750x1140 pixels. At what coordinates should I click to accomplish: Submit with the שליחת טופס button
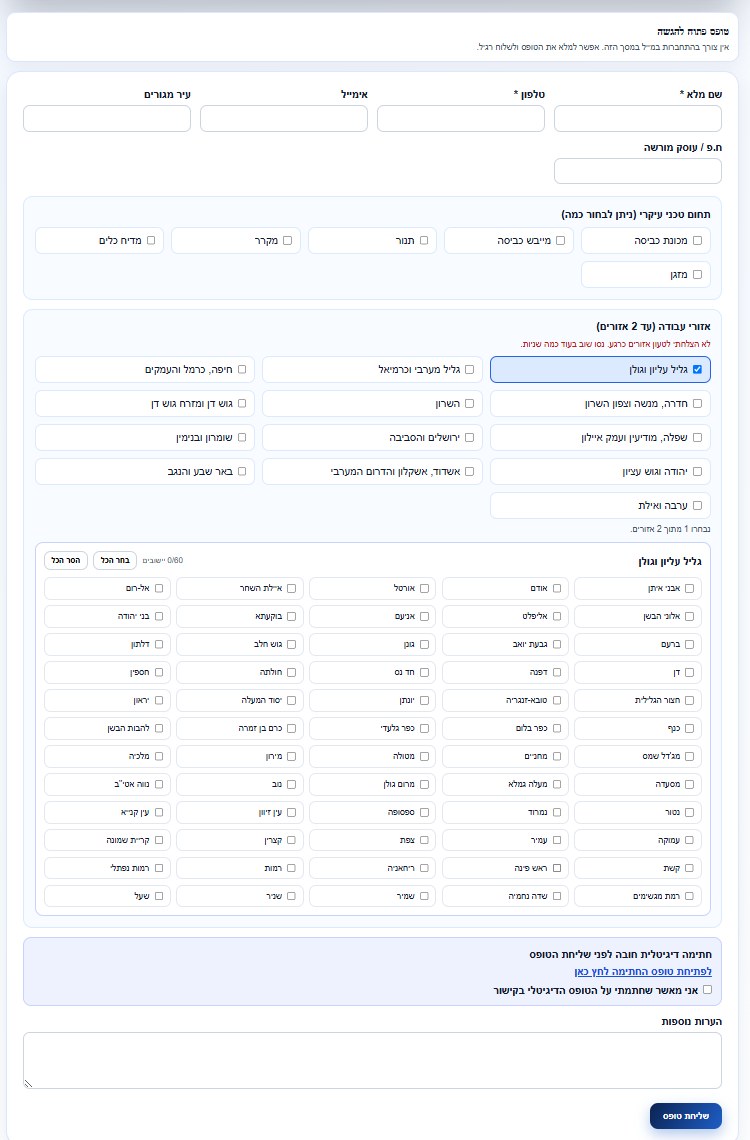pyautogui.click(x=685, y=1116)
